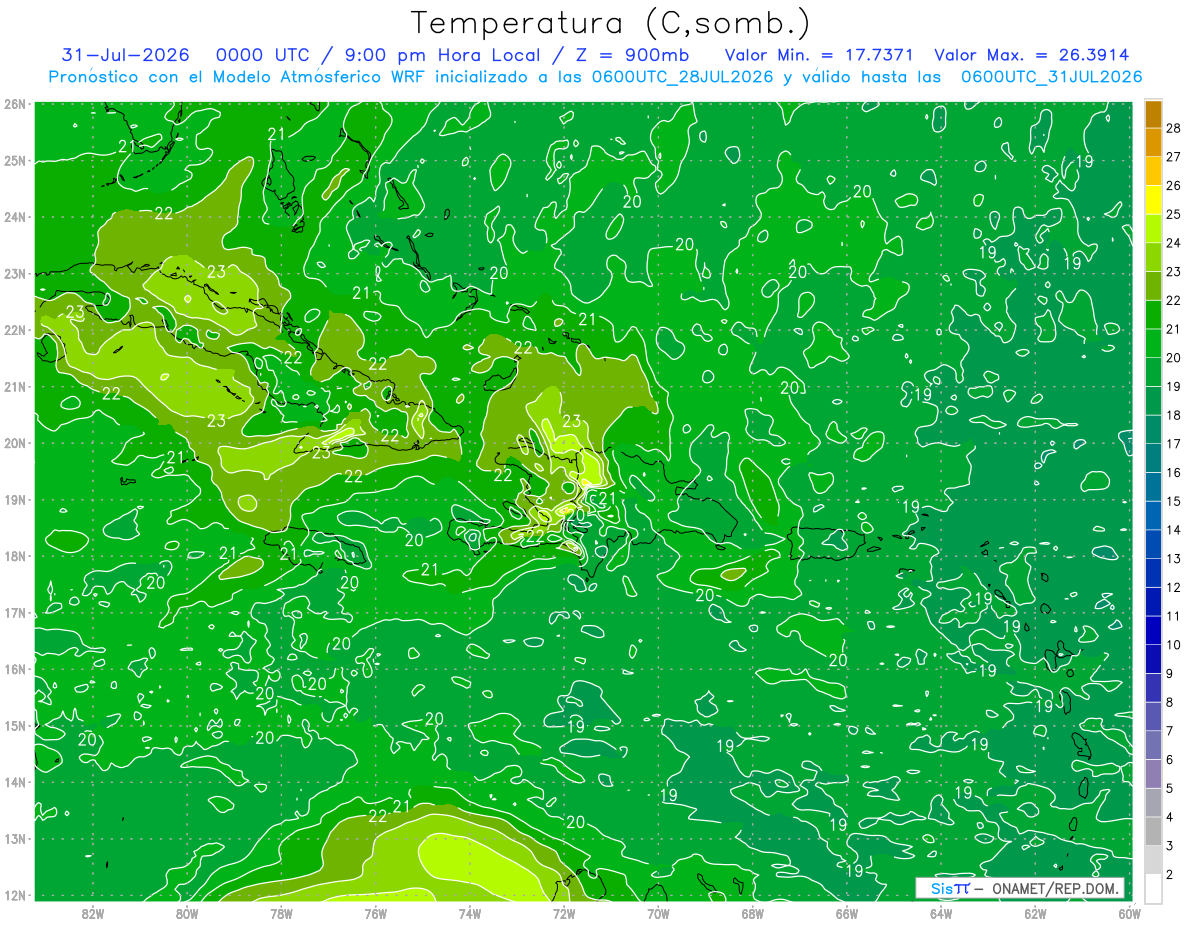Click the dark orange colorbar segment above 28
This screenshot has width=1200, height=927.
(x=1153, y=114)
